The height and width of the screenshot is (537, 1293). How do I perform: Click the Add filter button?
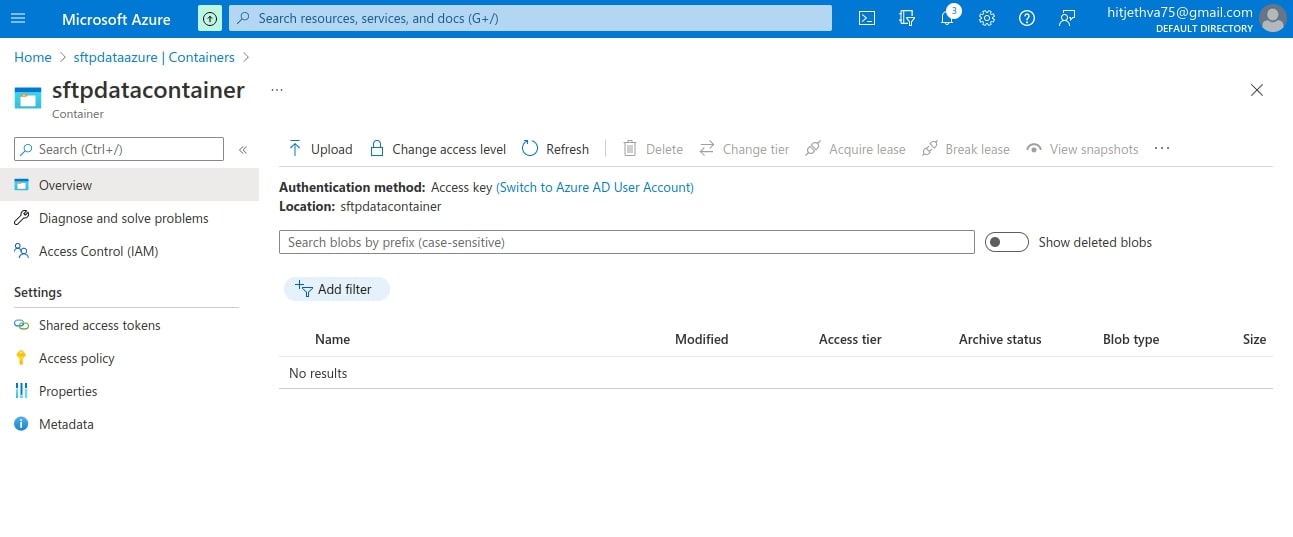(337, 289)
